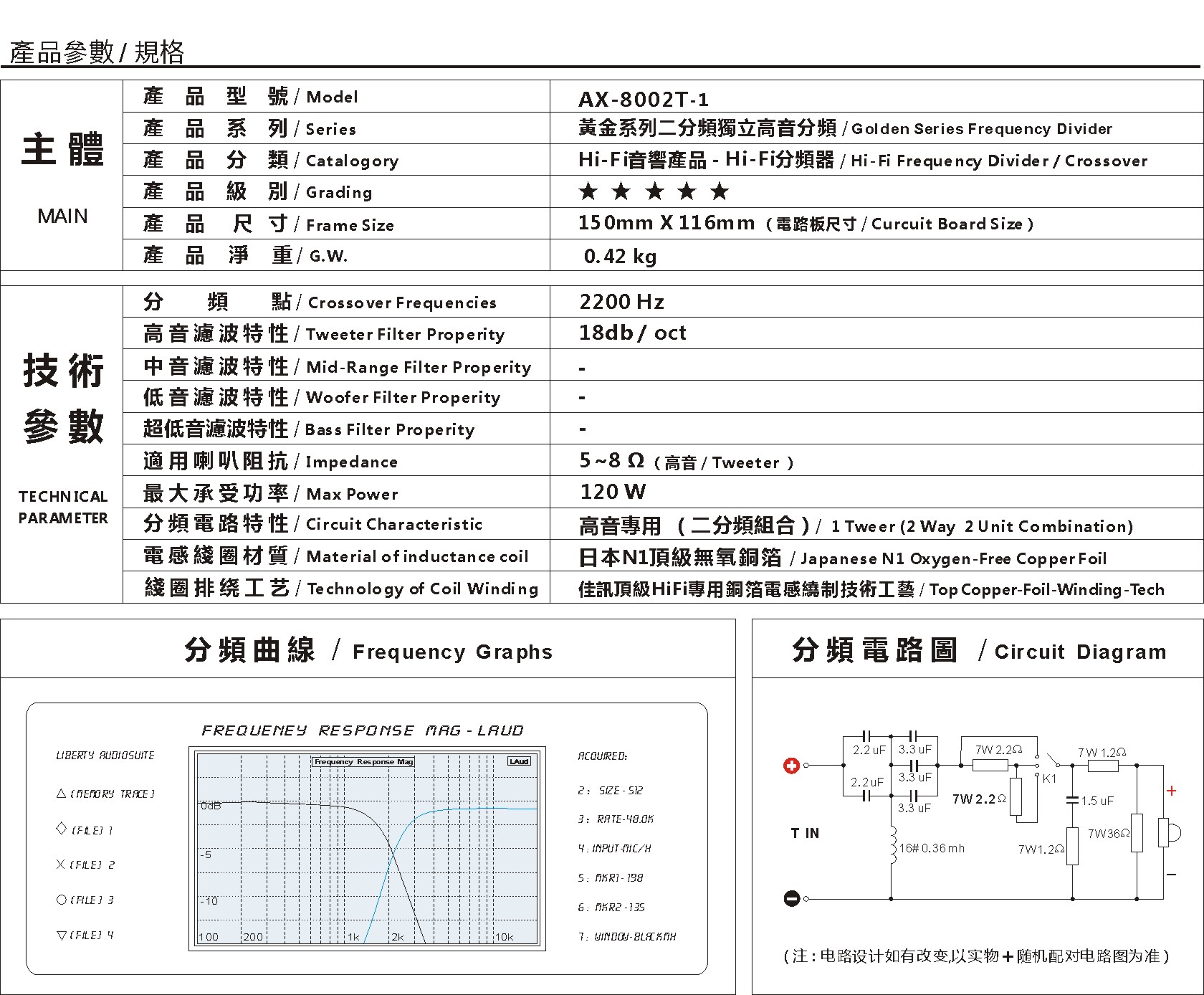Click the triangle Memory Trace marker

[x=62, y=794]
